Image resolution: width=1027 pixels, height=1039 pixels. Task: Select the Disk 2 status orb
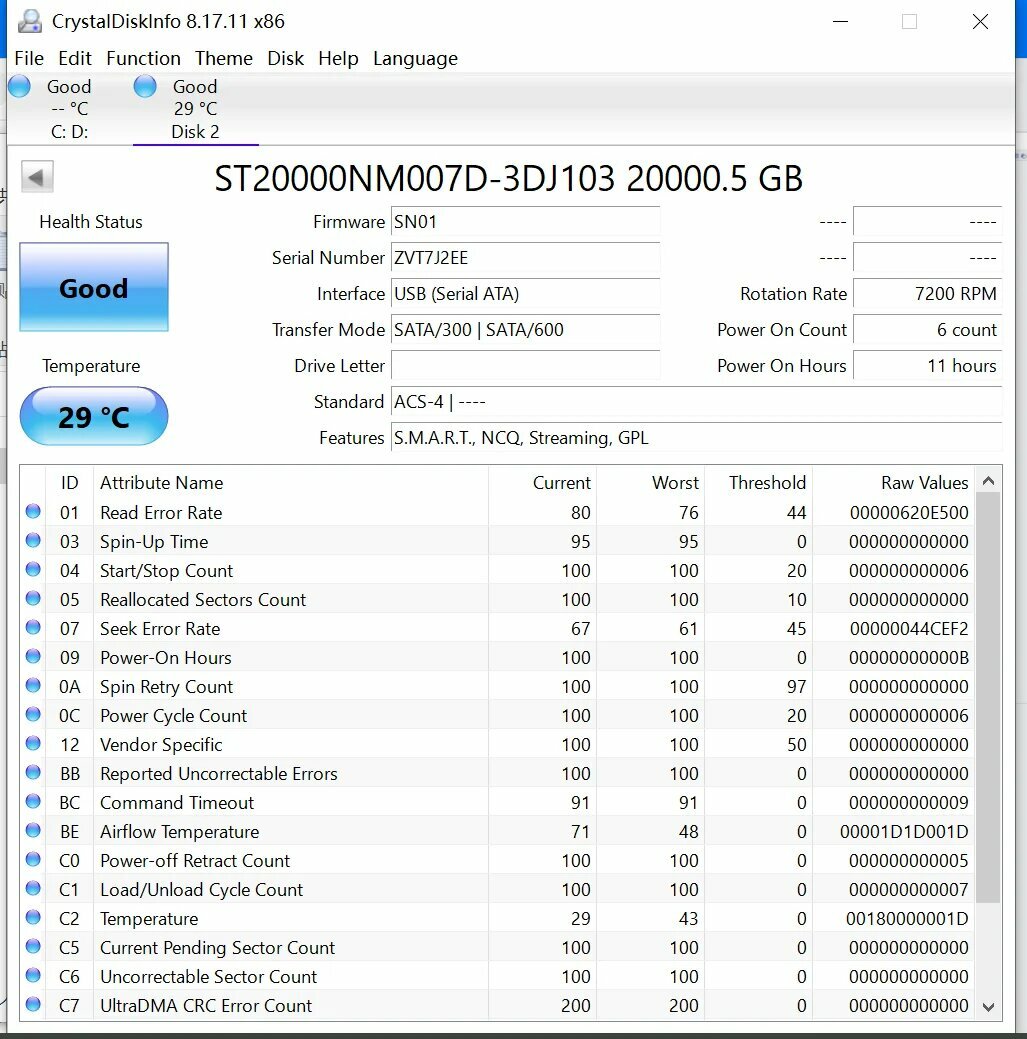[145, 86]
